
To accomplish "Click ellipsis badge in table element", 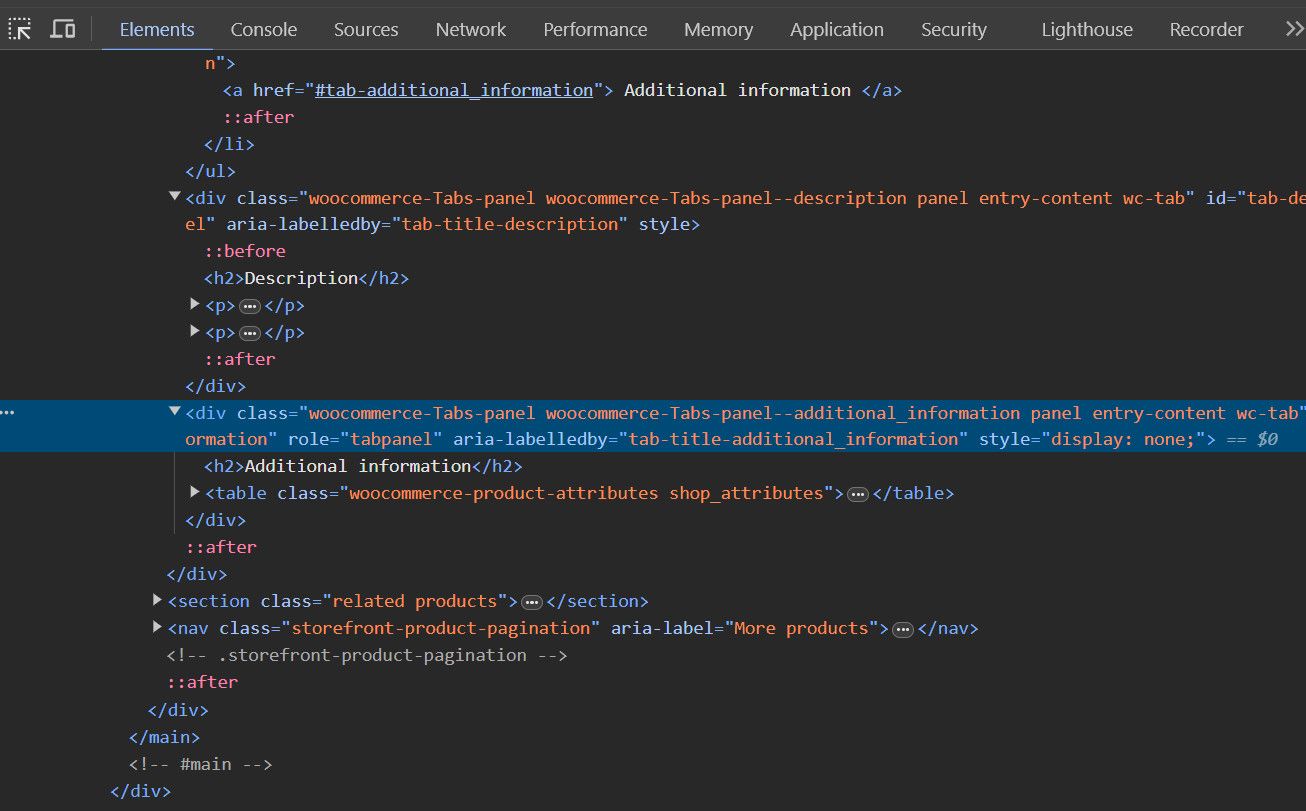I will pos(858,494).
